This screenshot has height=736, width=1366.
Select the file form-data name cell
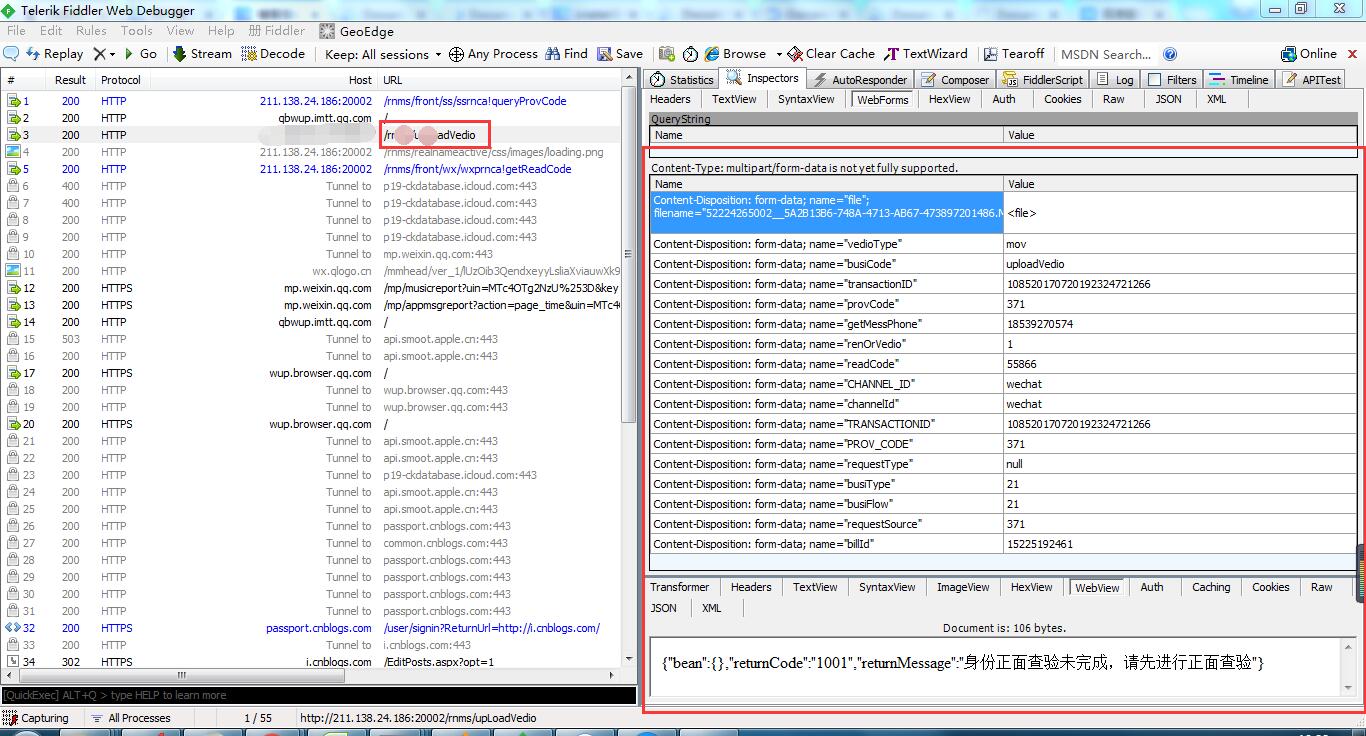826,213
